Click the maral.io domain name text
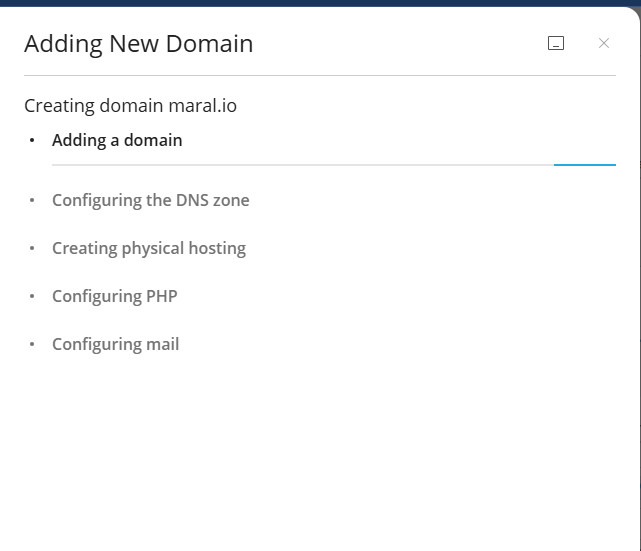Screen dimensions: 641x551 [x=202, y=105]
